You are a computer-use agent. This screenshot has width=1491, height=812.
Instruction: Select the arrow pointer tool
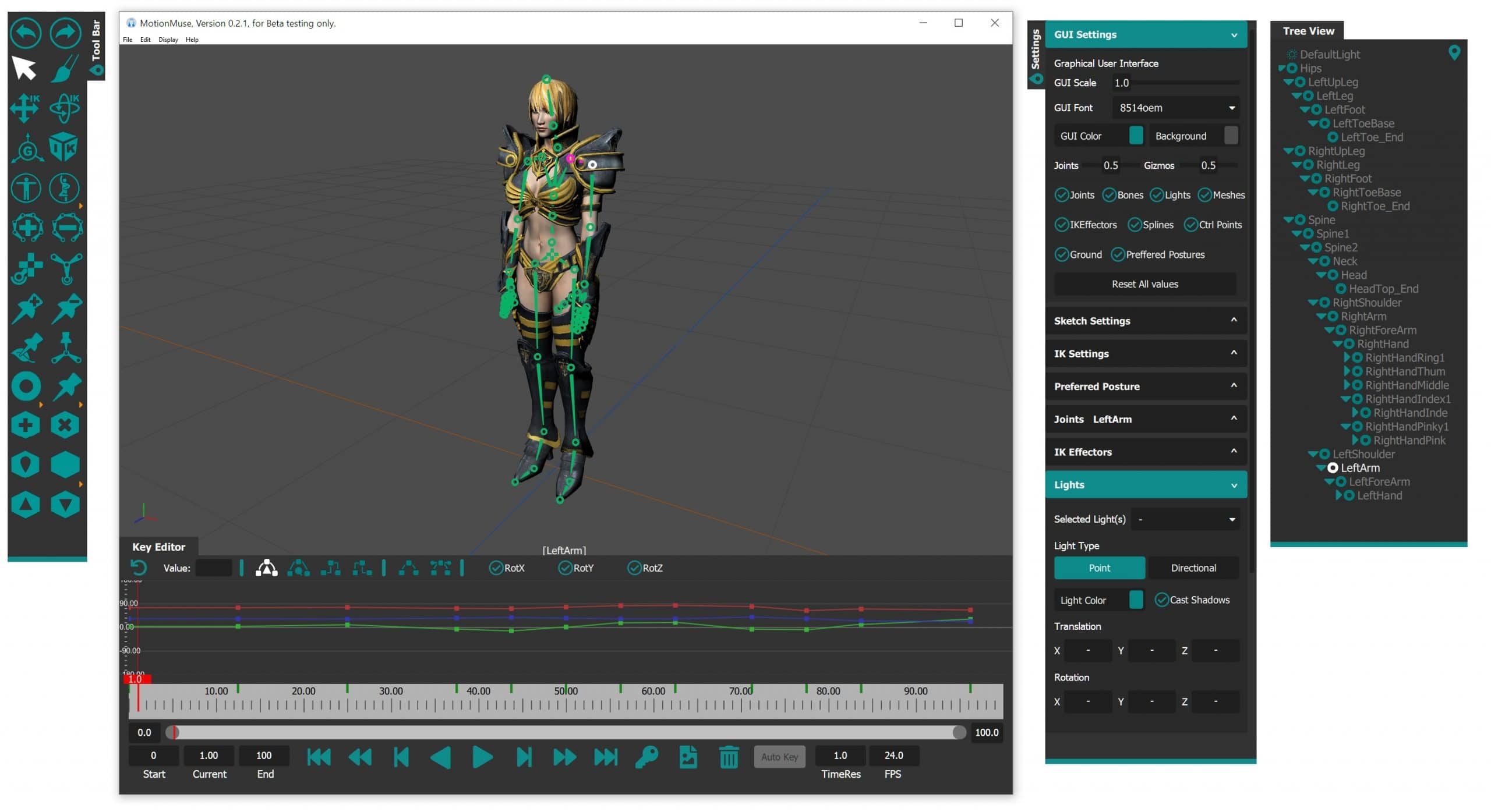[x=24, y=68]
